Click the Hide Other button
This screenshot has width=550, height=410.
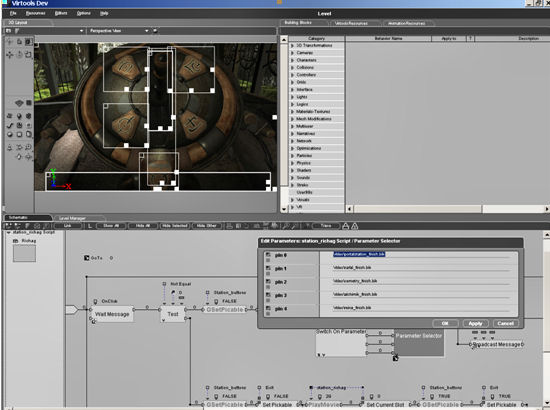tap(207, 226)
